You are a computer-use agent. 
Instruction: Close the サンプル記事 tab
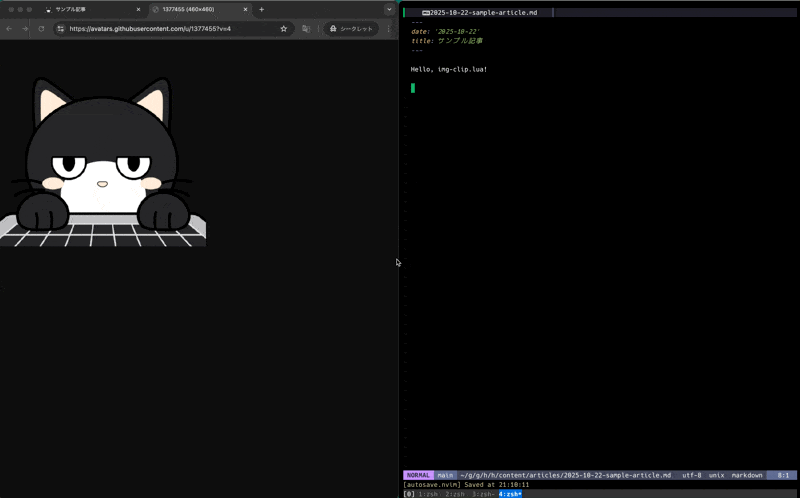pos(138,10)
